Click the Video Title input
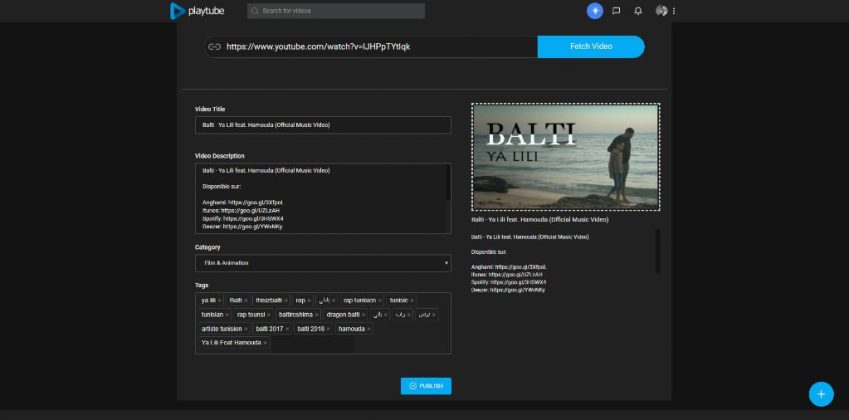Screen dimensions: 849x420 [323, 125]
